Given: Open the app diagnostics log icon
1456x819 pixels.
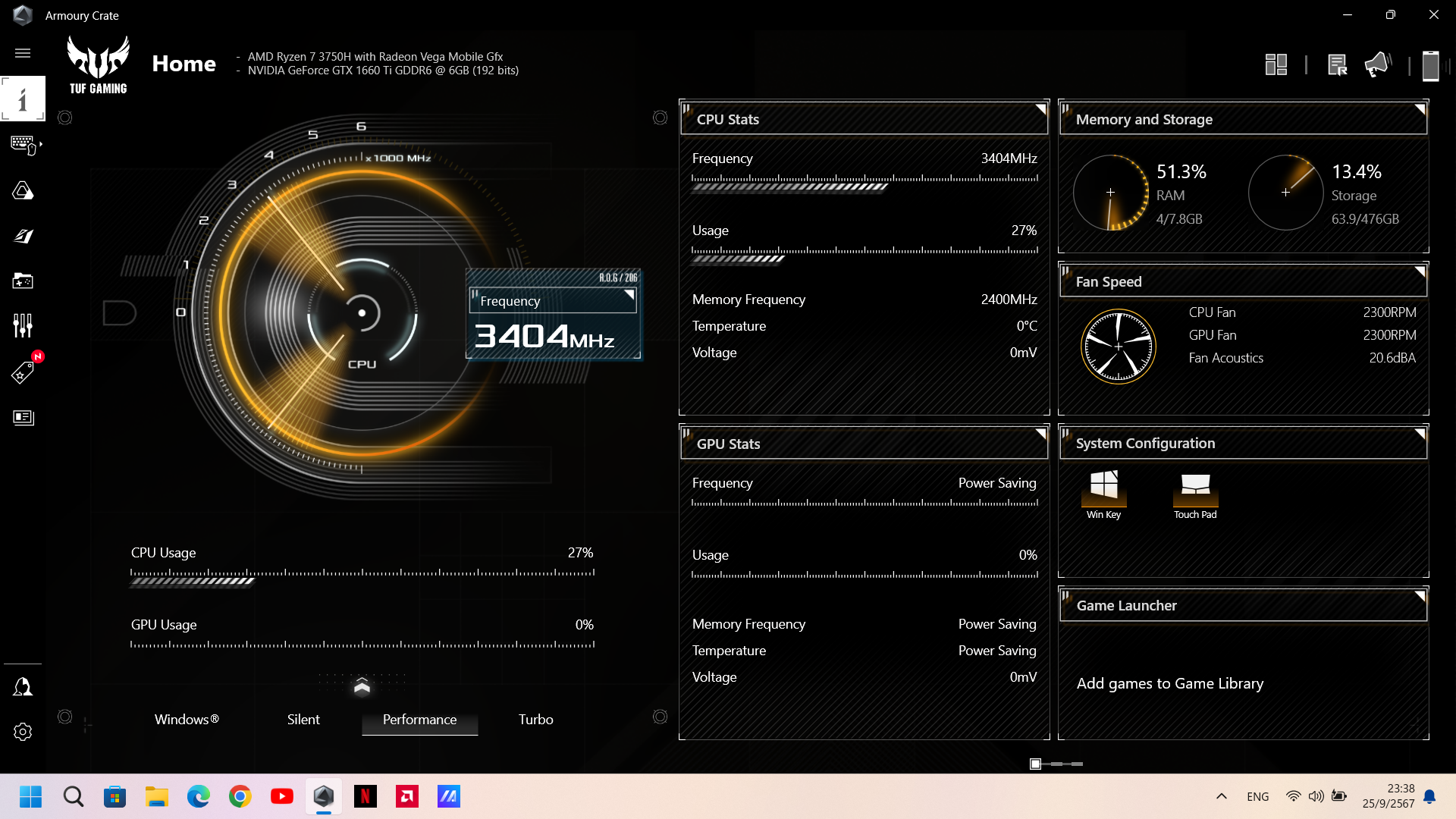Looking at the screenshot, I should click(x=1337, y=64).
